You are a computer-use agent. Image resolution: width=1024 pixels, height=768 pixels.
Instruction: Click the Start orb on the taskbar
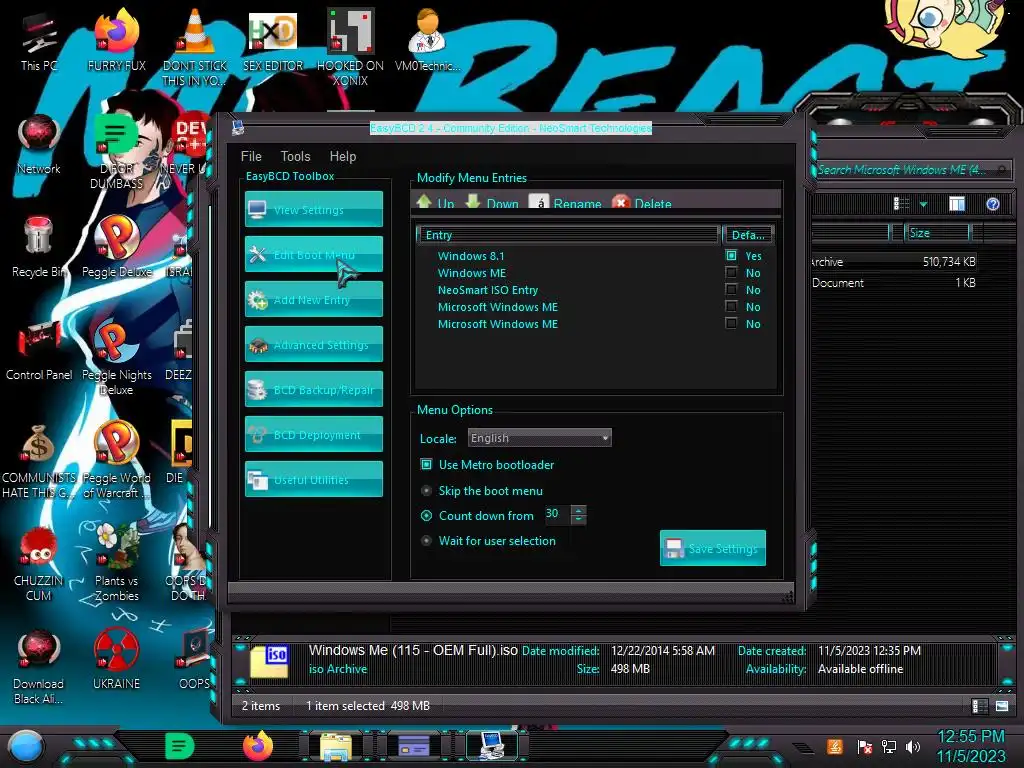(26, 746)
